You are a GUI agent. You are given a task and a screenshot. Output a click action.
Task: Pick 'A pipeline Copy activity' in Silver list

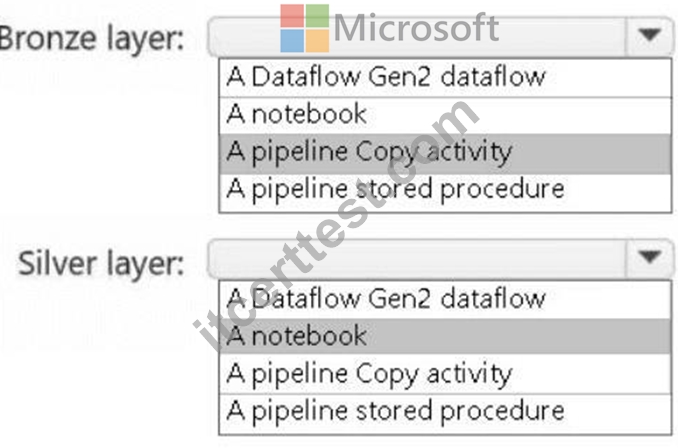(x=445, y=374)
